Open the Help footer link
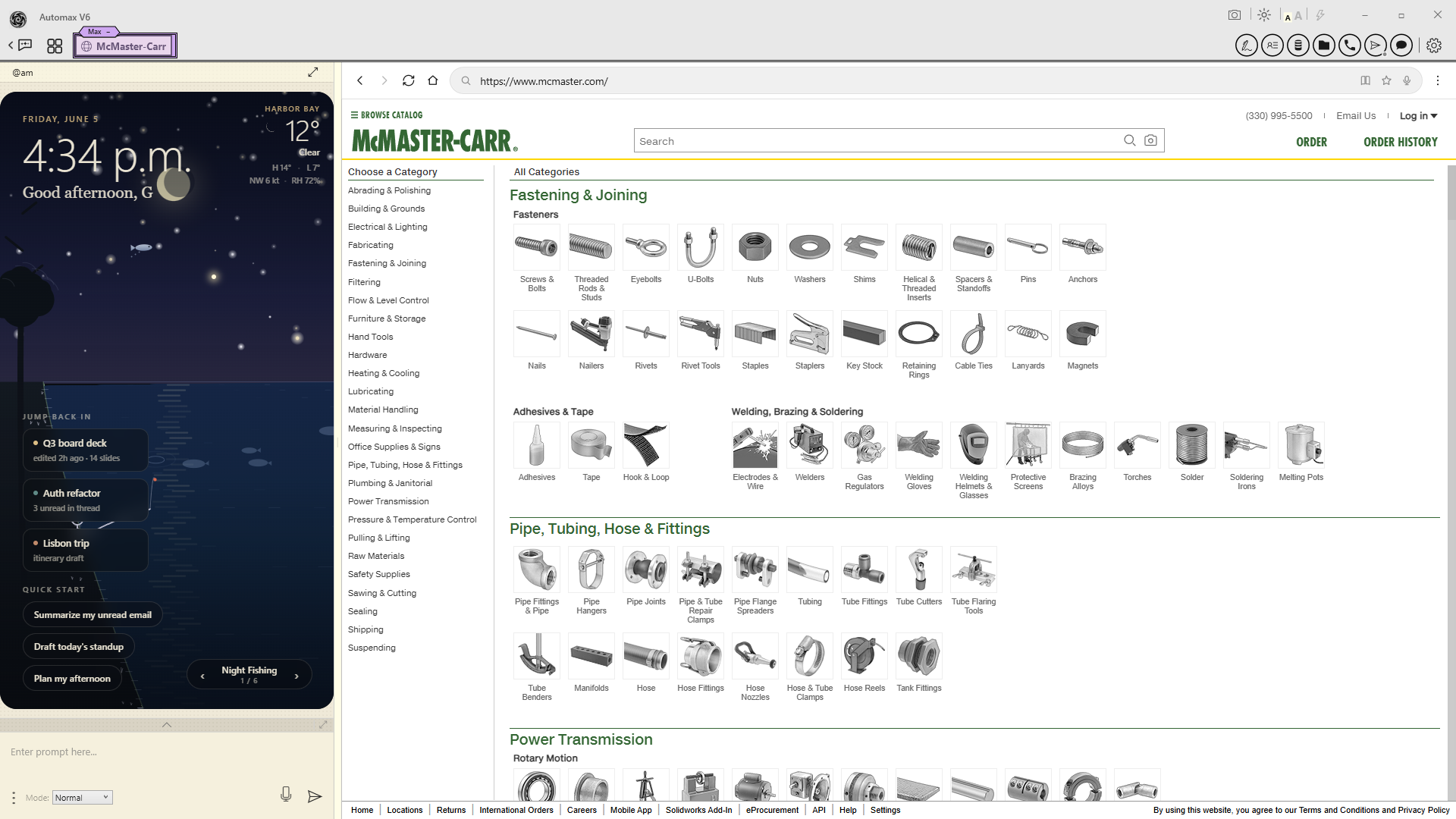The image size is (1456, 819). coord(848,810)
